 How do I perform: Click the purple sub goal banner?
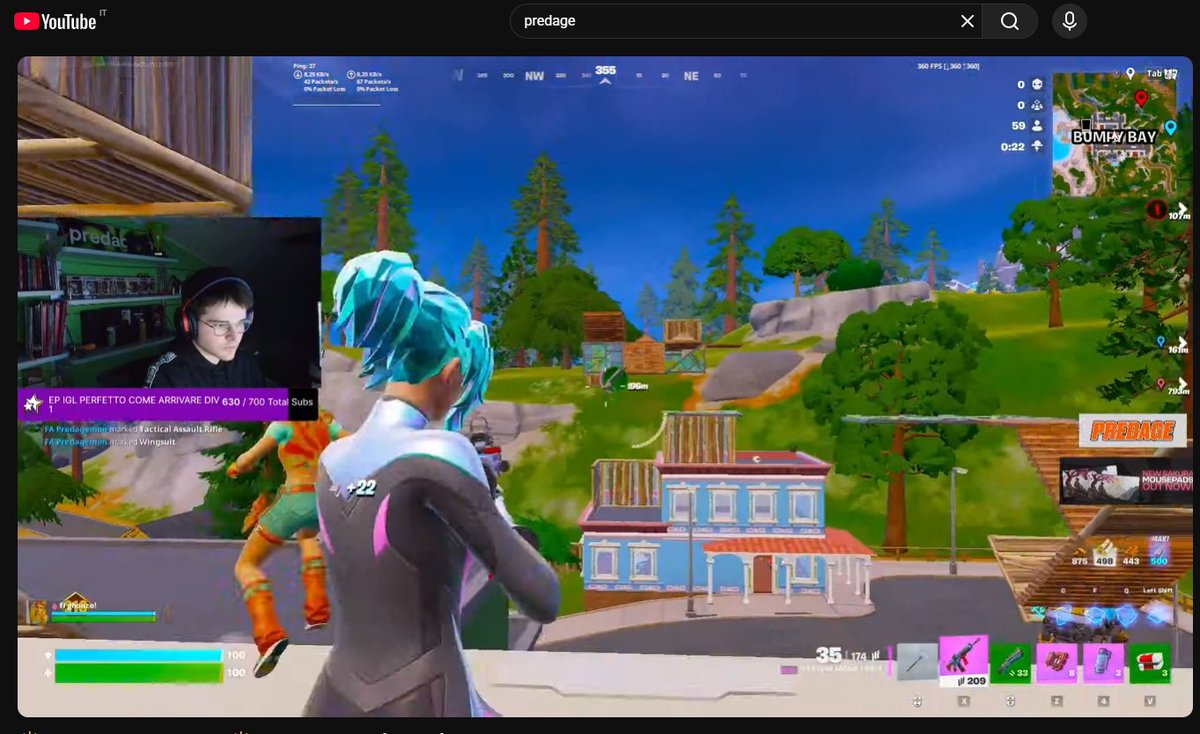tap(166, 404)
